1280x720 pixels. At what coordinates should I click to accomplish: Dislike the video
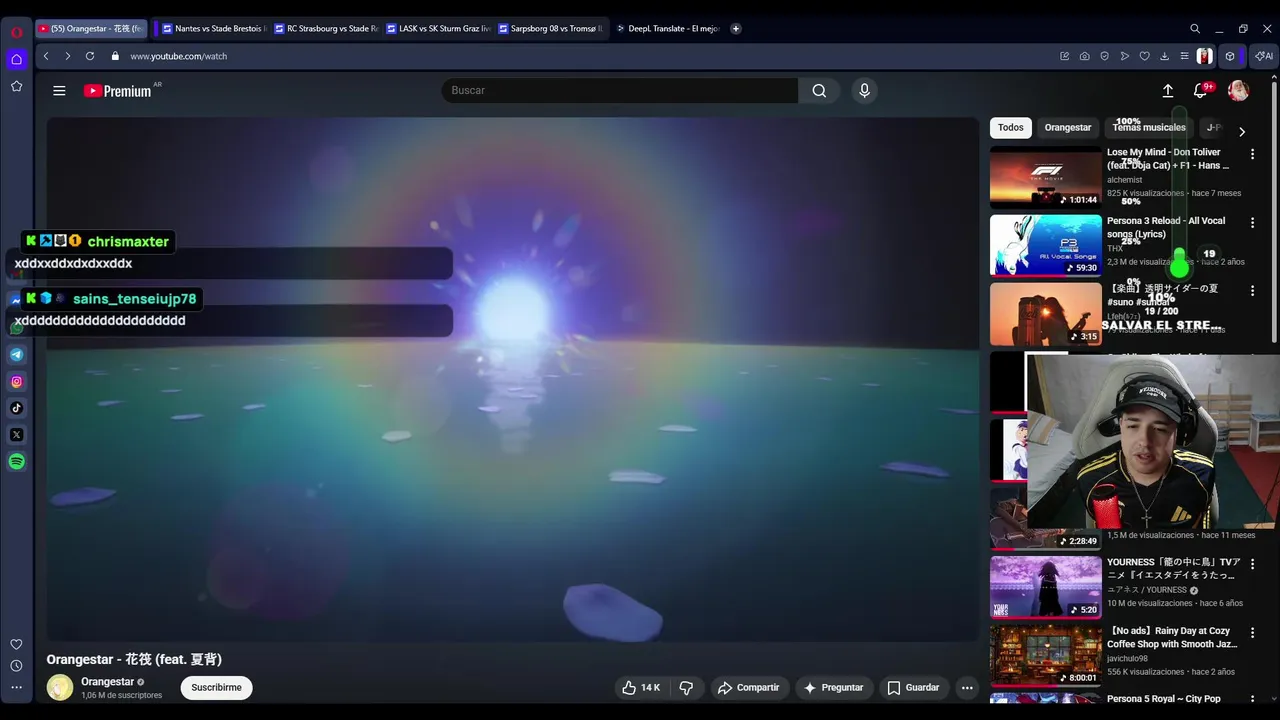(686, 687)
